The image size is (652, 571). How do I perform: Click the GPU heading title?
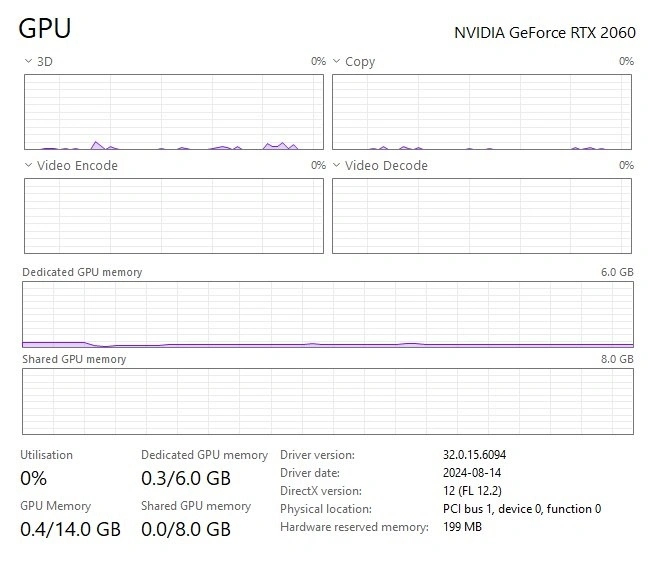(x=45, y=28)
